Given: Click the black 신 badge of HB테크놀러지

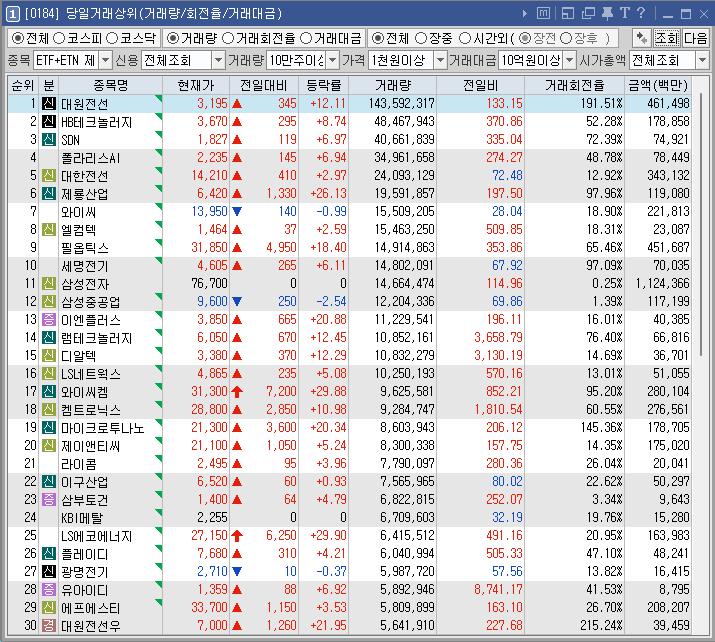Looking at the screenshot, I should click(x=49, y=121).
